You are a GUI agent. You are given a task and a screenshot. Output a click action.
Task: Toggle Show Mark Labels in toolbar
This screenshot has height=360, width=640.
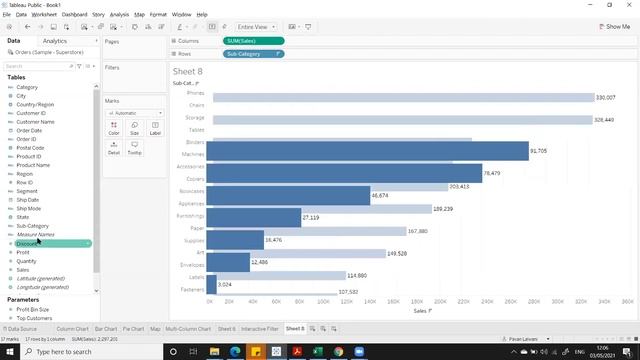[212, 27]
